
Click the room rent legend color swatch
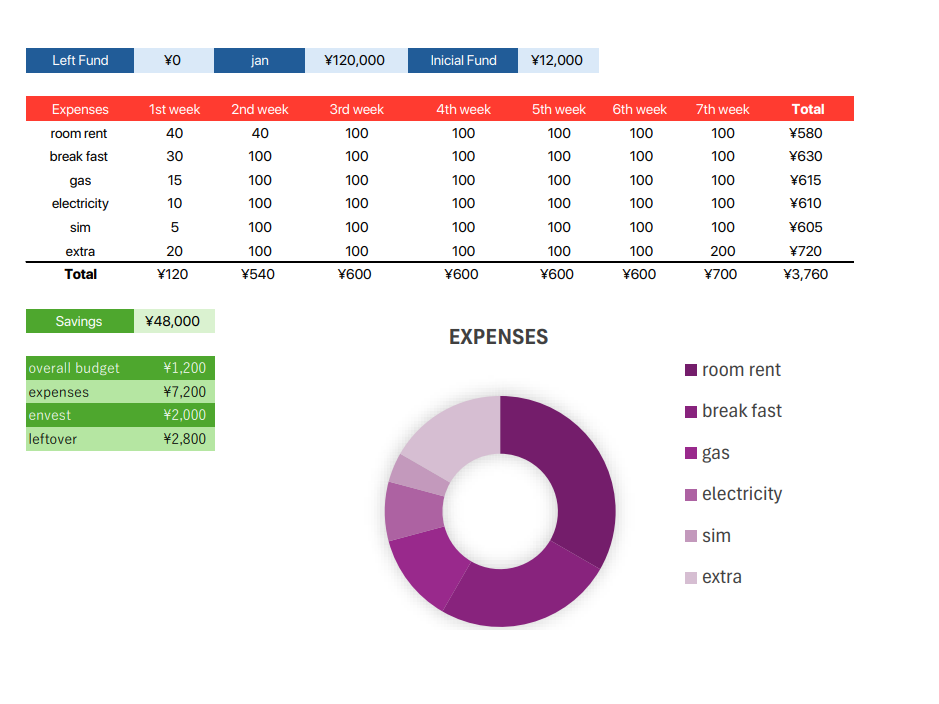click(x=691, y=371)
